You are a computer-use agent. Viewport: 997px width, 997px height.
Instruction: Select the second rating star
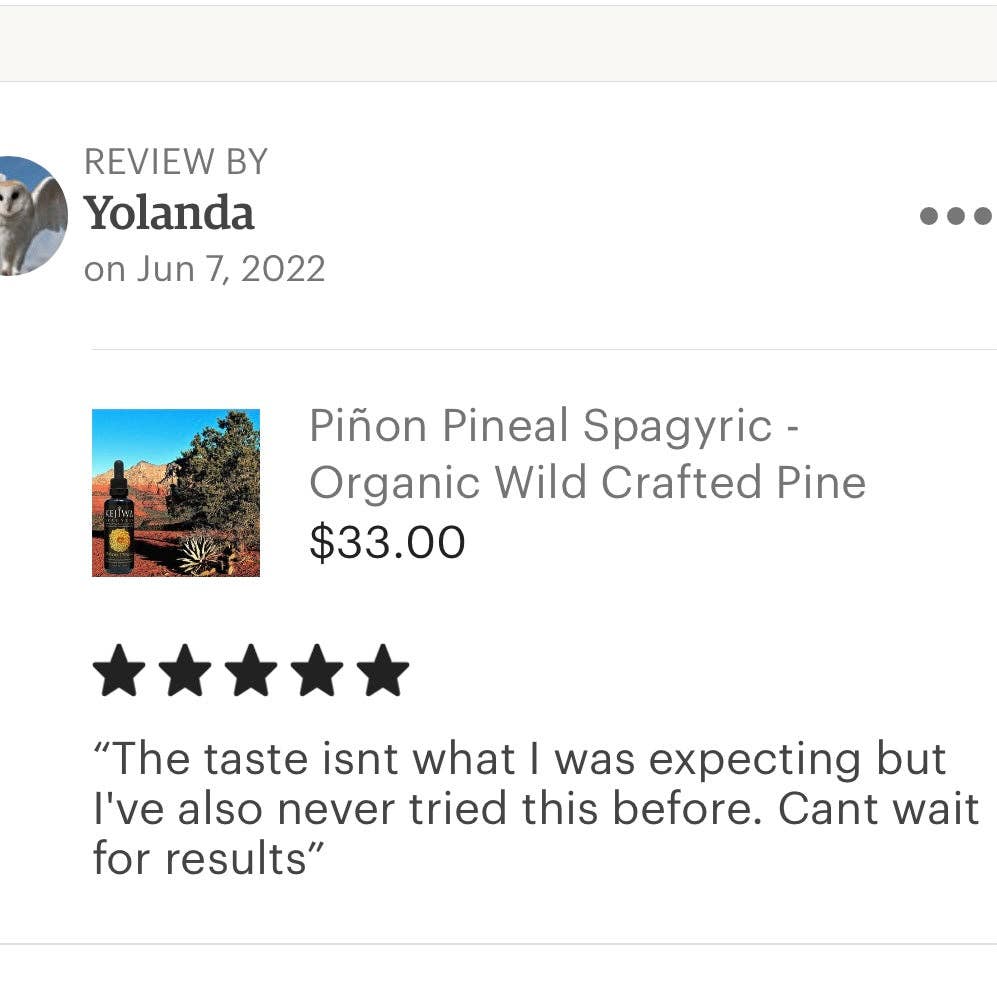187,670
